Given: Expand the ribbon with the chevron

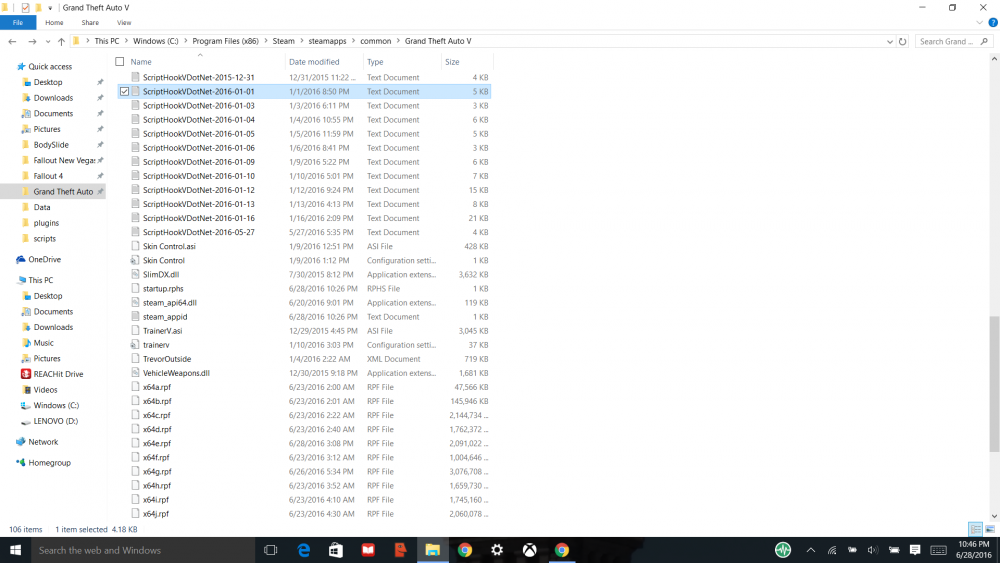Looking at the screenshot, I should pyautogui.click(x=980, y=22).
